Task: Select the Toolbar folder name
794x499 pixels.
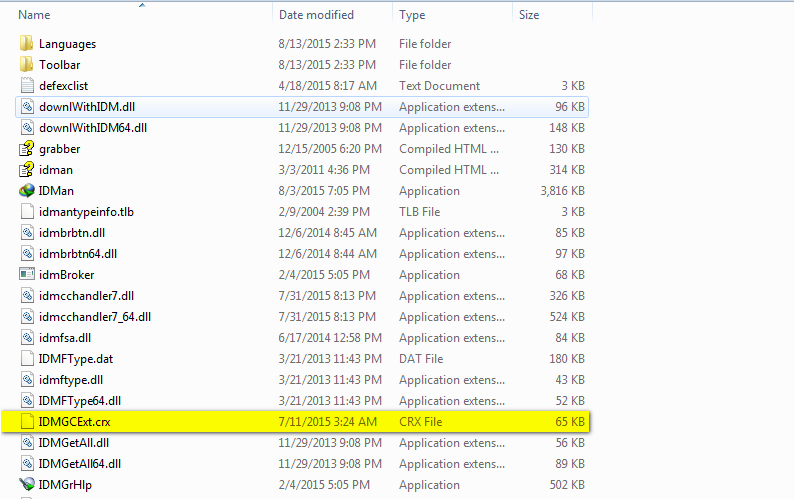Action: (60, 65)
